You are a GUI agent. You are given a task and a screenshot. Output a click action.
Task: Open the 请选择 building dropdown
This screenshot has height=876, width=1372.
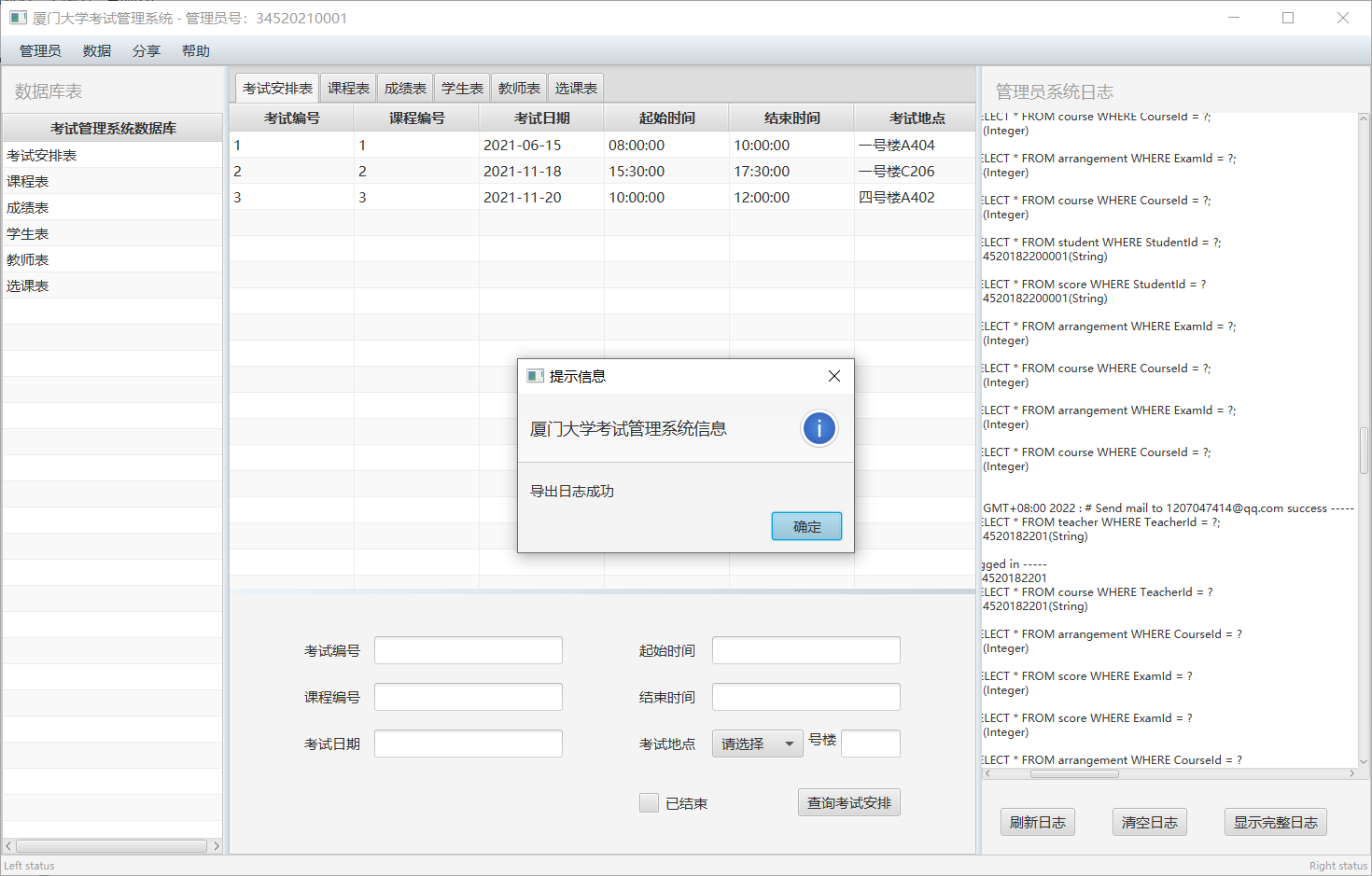coord(757,744)
